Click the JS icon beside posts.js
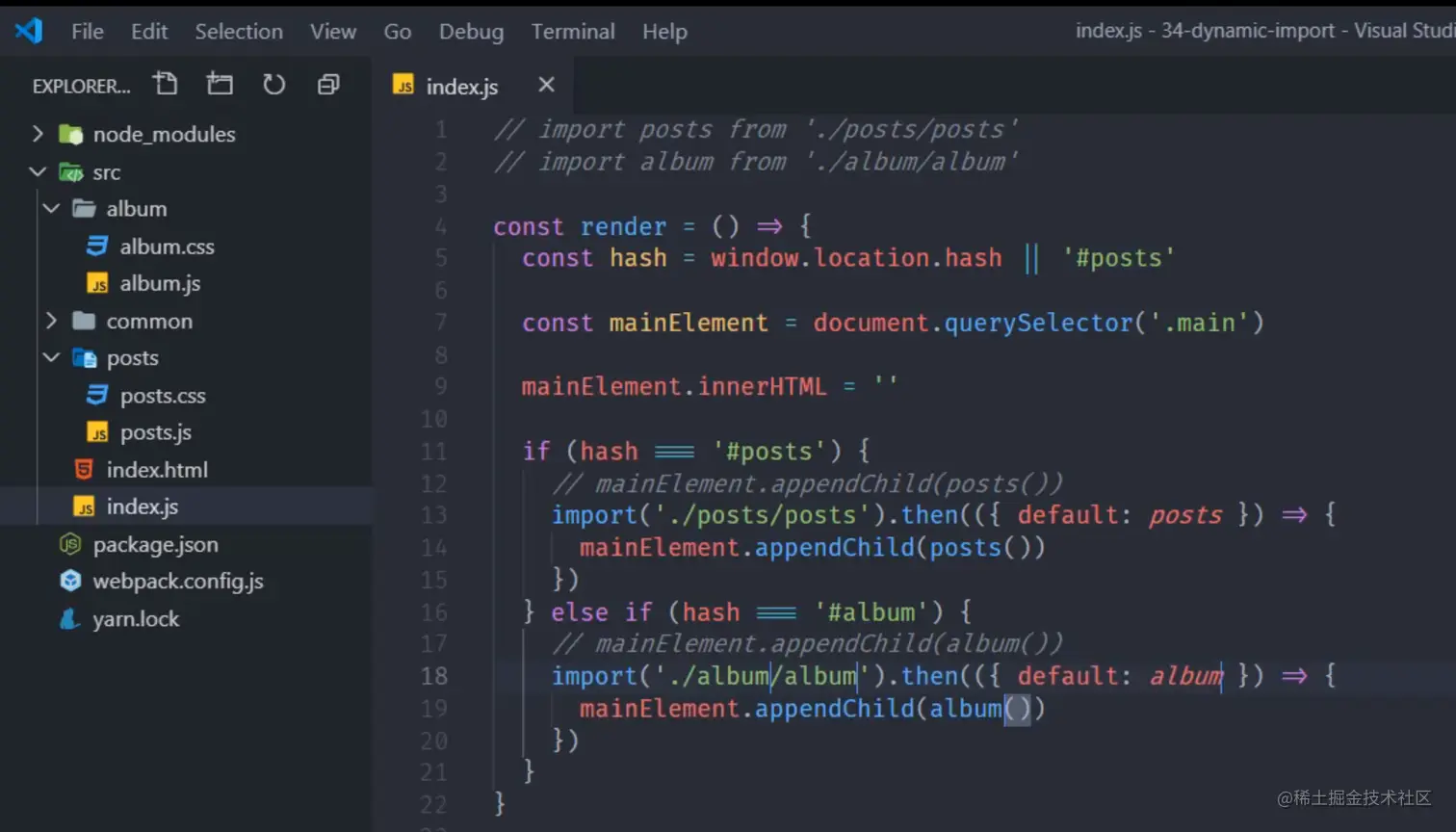The image size is (1456, 832). coord(97,432)
